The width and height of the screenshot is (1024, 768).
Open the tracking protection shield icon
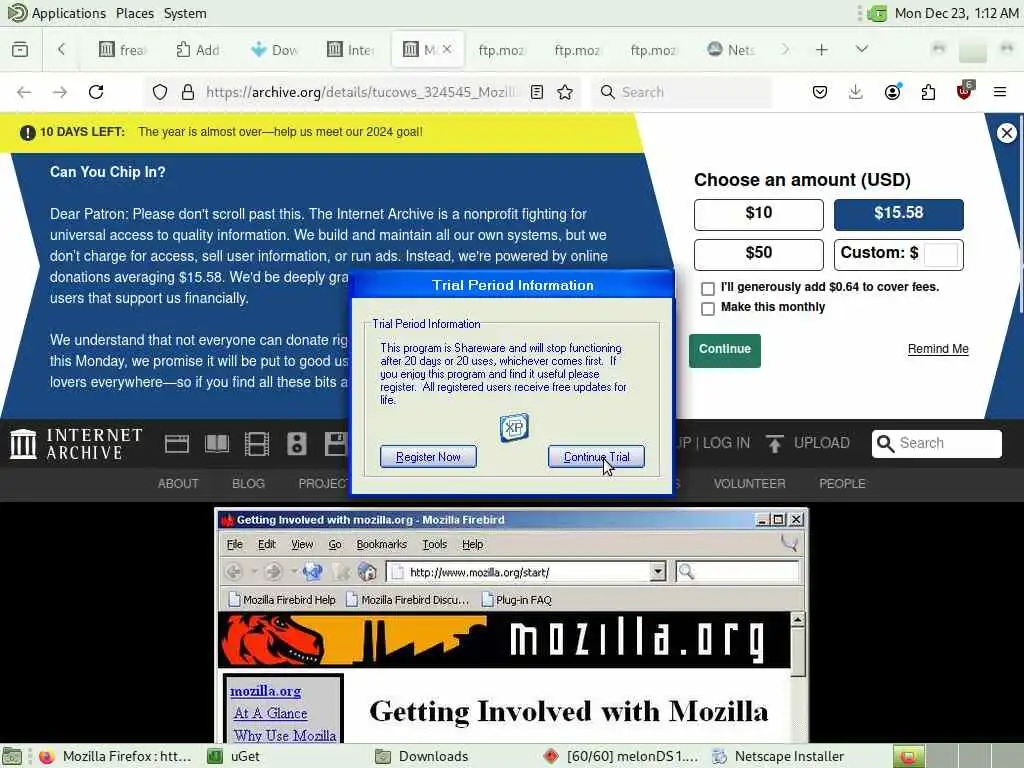tap(160, 92)
